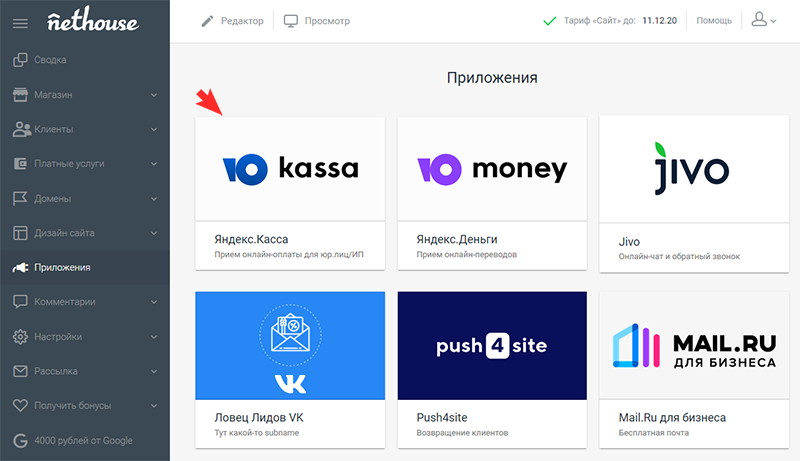
Task: Click the Рассылка envelope icon
Action: [20, 371]
